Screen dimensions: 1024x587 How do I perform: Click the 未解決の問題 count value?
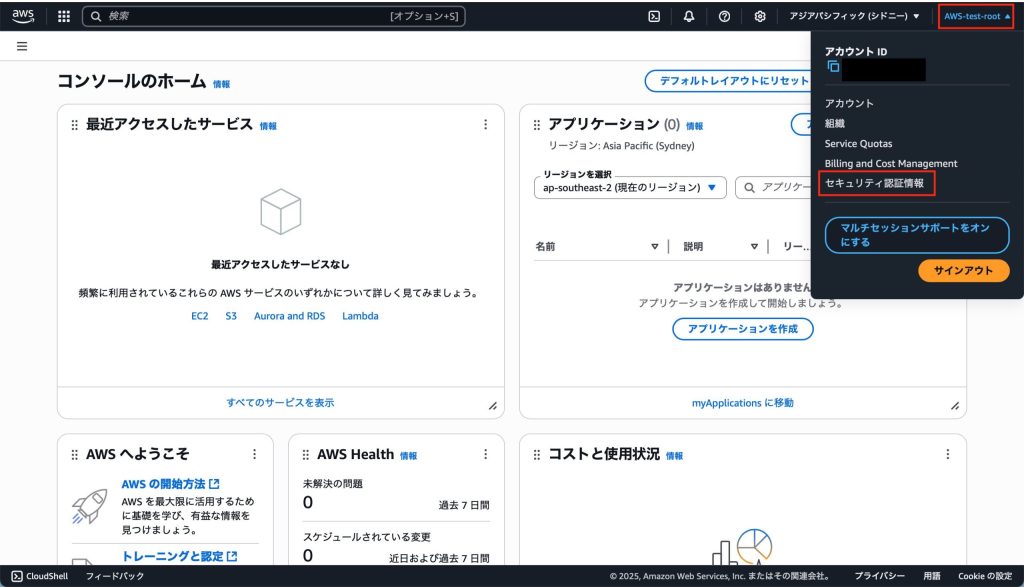coord(308,502)
